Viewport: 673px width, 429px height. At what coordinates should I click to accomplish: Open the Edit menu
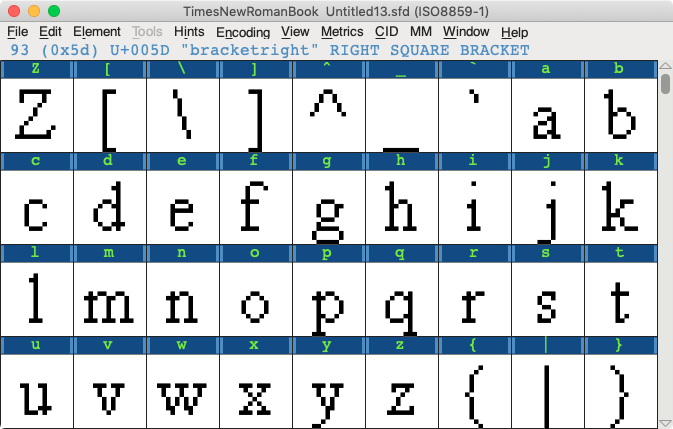[x=50, y=32]
